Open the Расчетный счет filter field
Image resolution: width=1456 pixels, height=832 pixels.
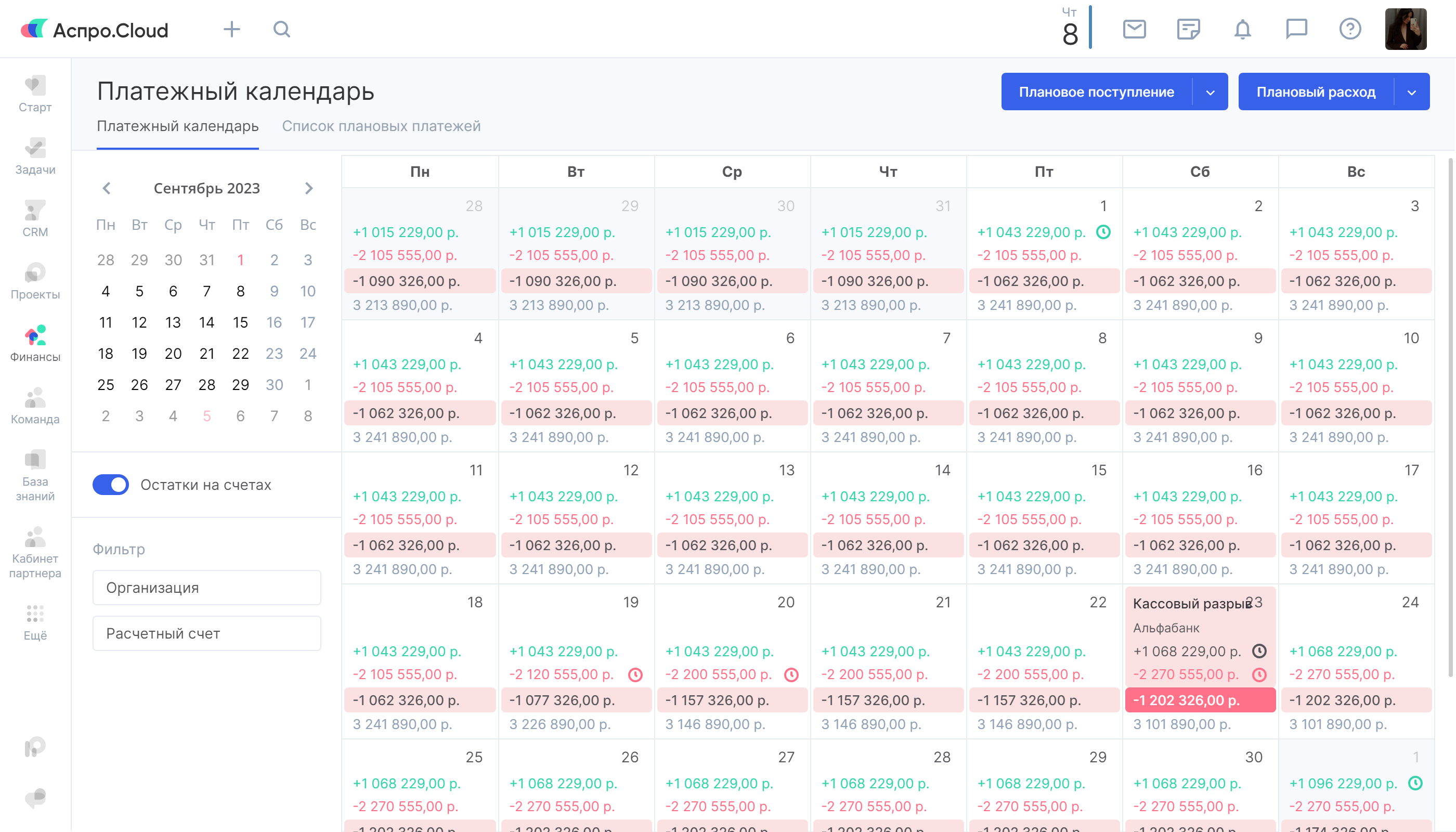(207, 633)
